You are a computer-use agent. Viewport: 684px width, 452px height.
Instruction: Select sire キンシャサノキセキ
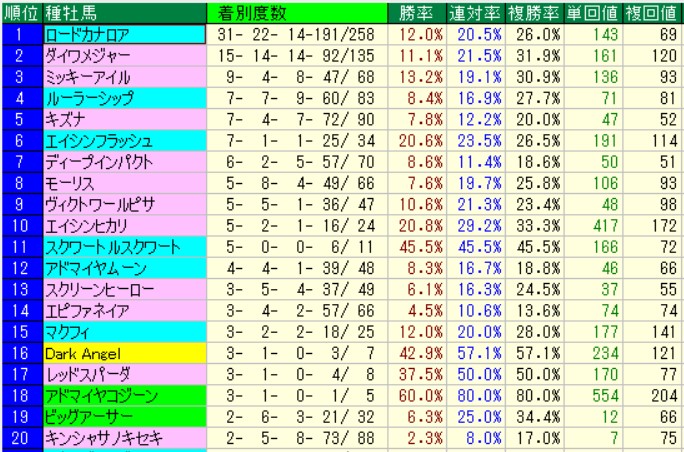[125, 438]
